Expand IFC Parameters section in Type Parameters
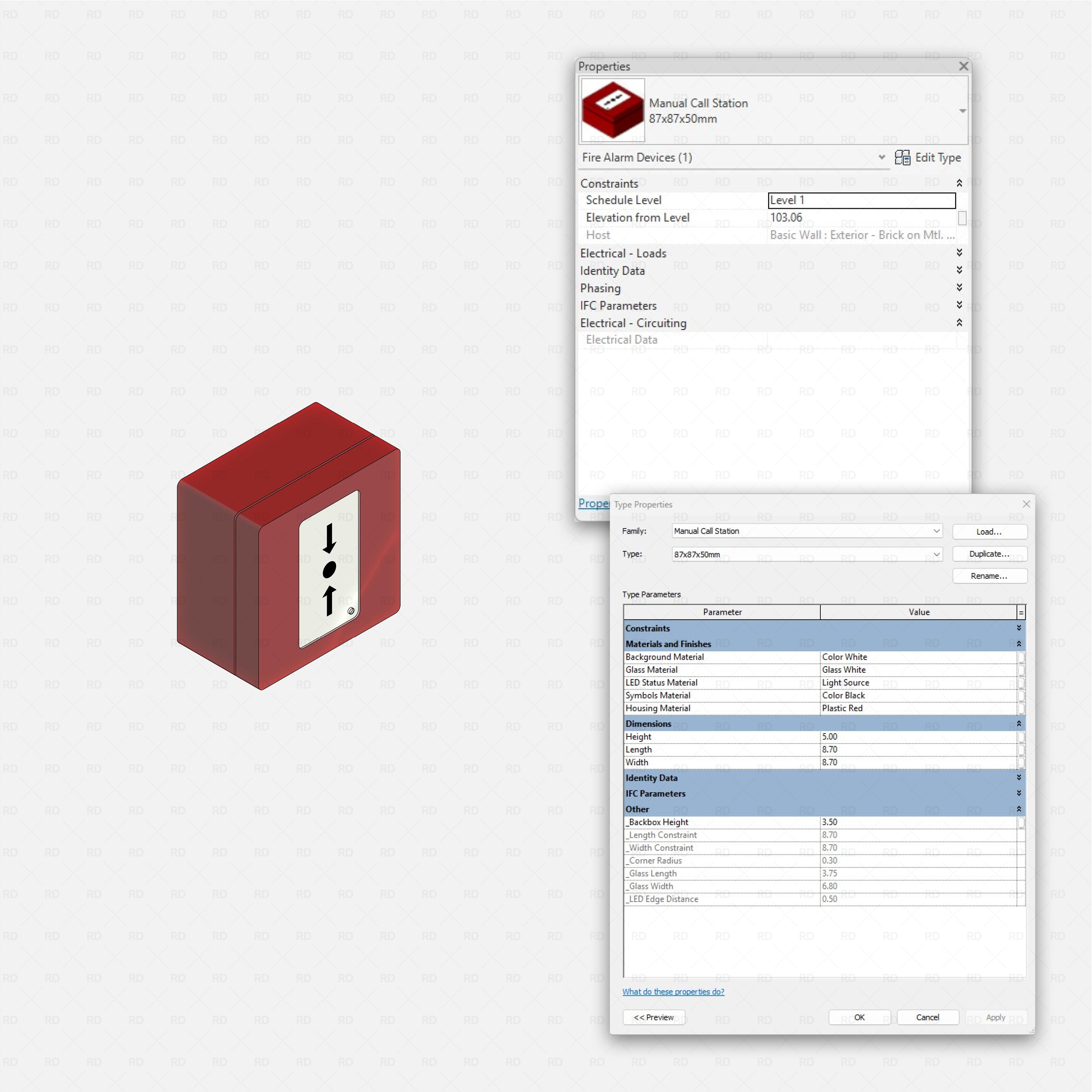 pyautogui.click(x=1019, y=793)
